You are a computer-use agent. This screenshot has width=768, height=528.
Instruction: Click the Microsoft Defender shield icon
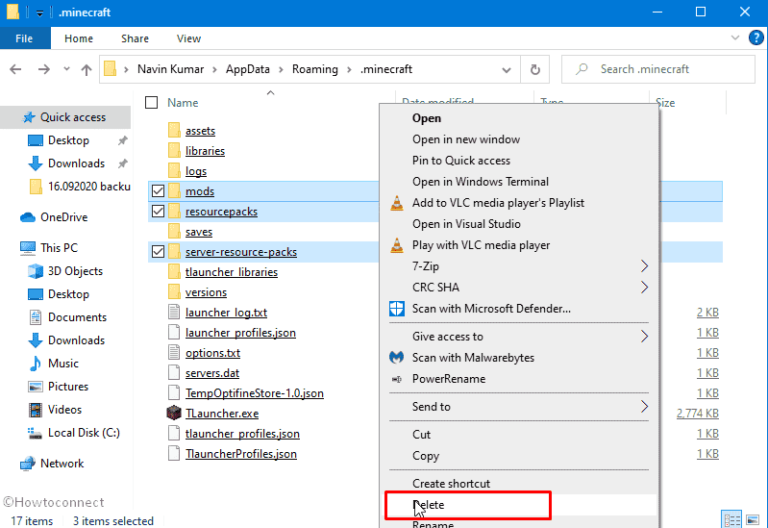pyautogui.click(x=397, y=309)
